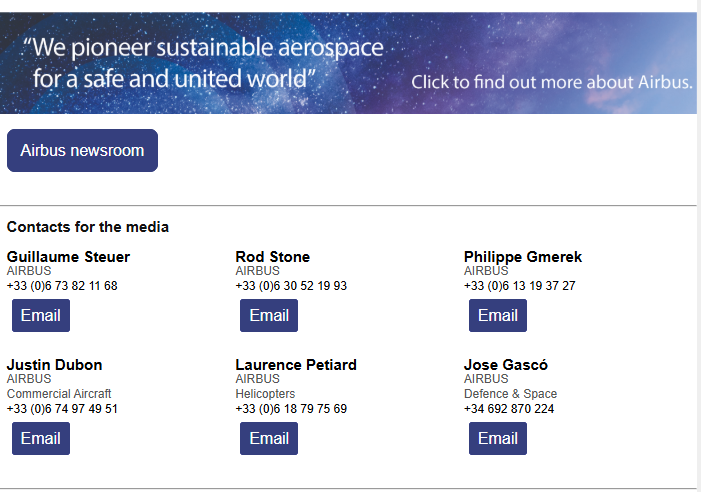Image resolution: width=701 pixels, height=492 pixels.
Task: Select the Justin Dubon contact name
Action: coord(54,365)
